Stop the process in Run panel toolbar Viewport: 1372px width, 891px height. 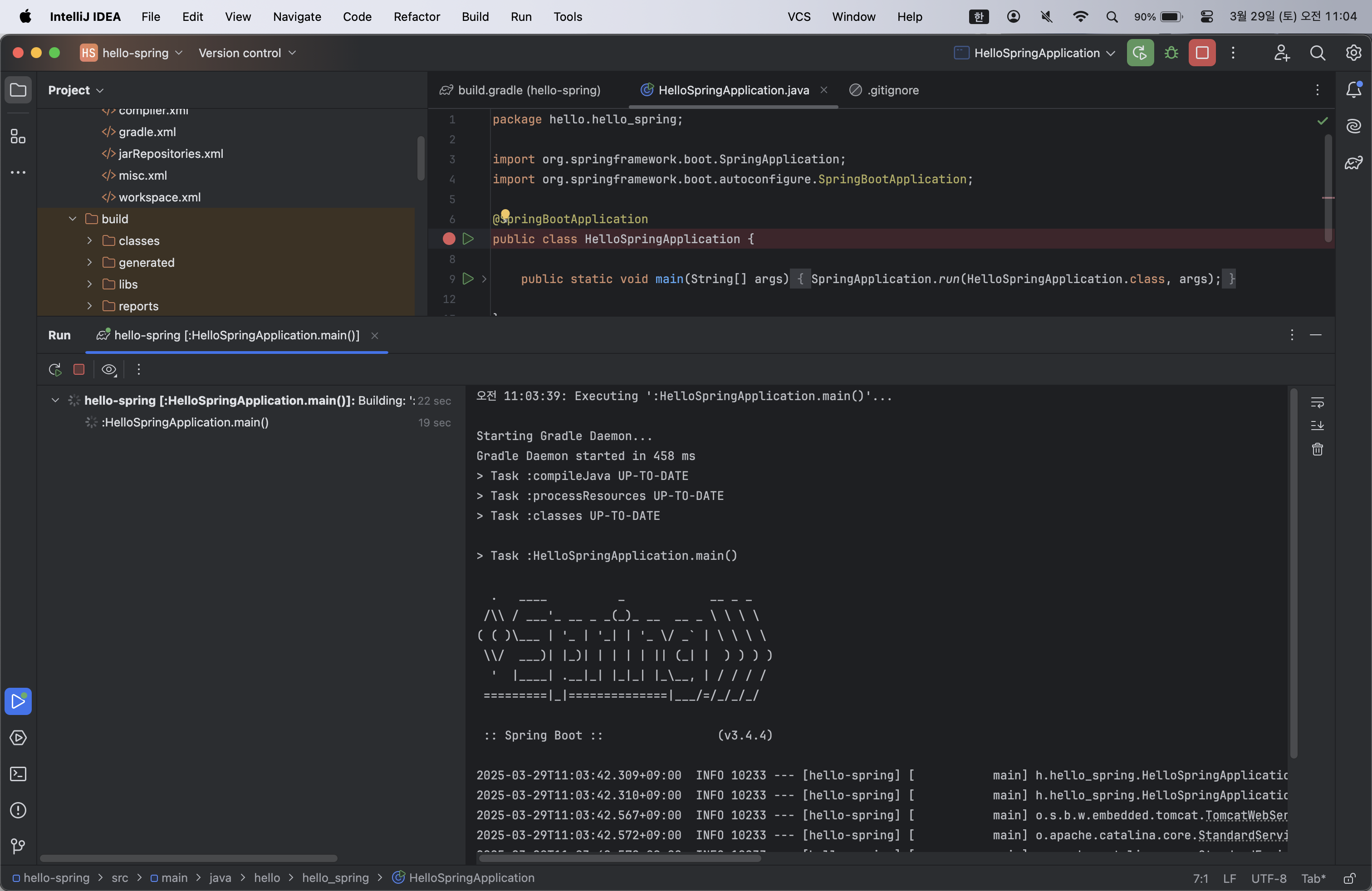tap(79, 369)
